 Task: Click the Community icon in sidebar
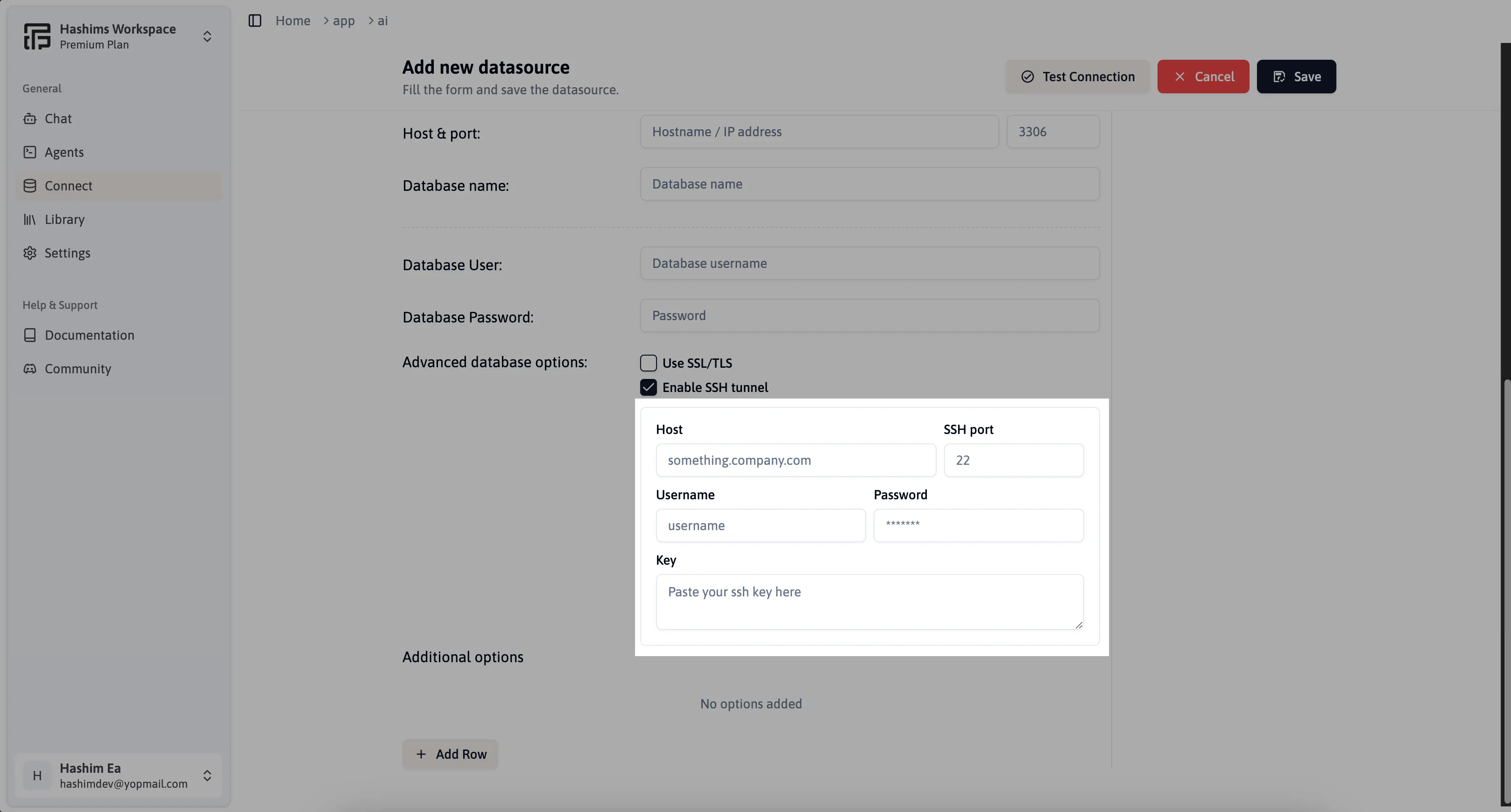point(30,368)
